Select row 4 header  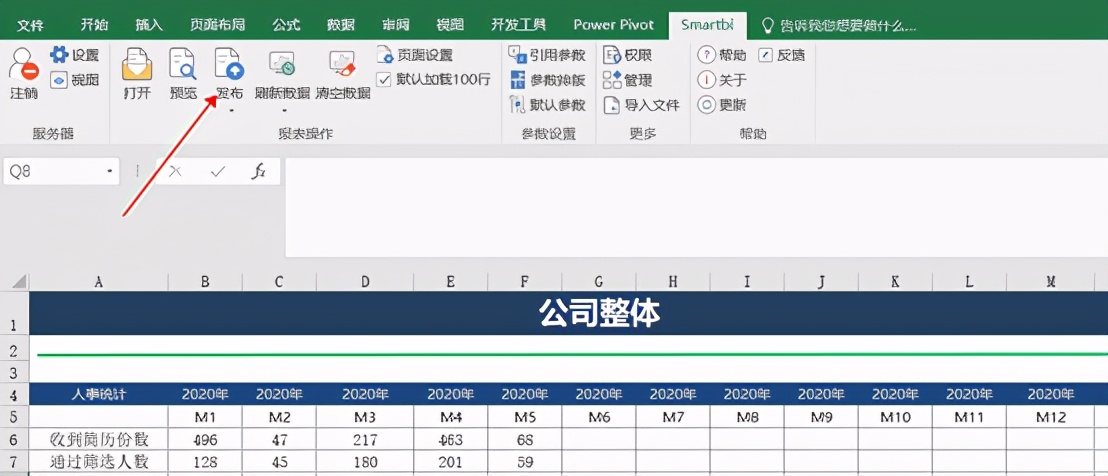[14, 395]
